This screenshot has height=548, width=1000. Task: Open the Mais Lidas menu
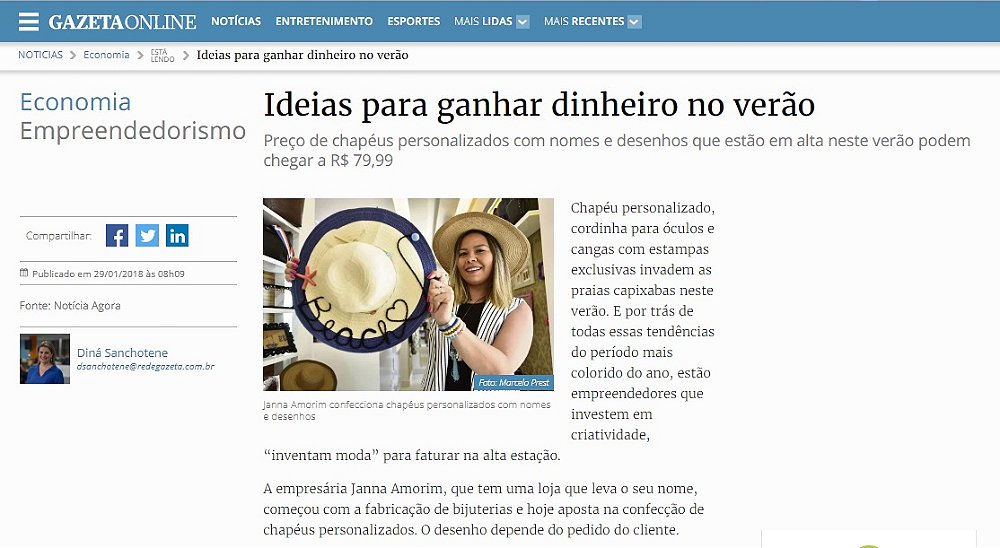point(483,21)
